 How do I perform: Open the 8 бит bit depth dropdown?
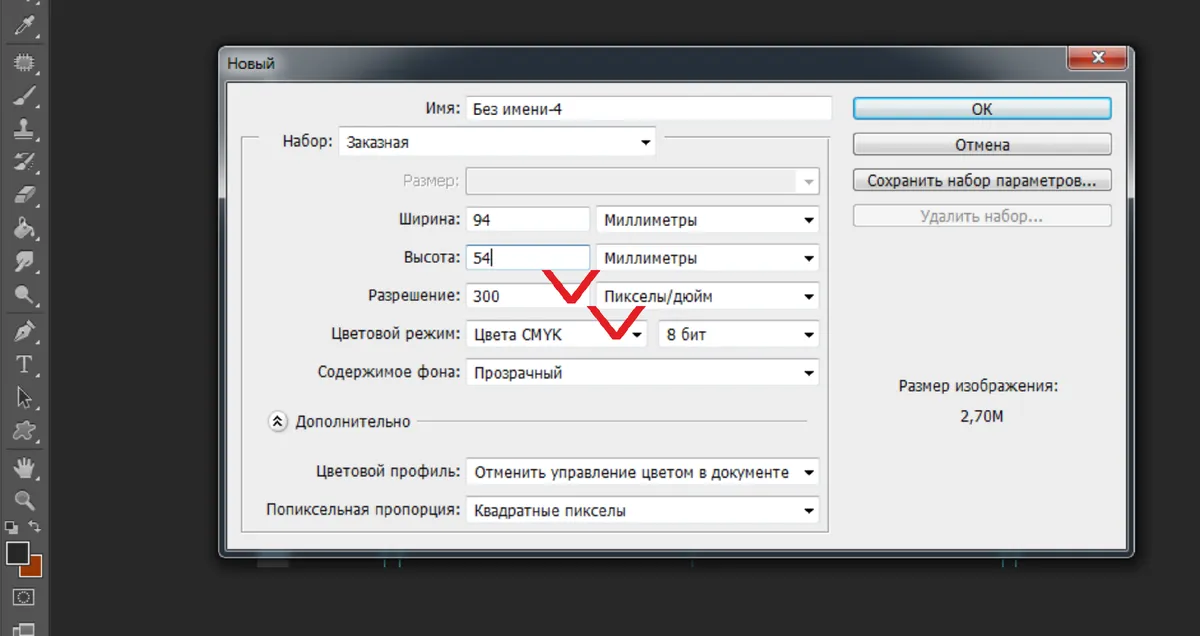point(738,334)
